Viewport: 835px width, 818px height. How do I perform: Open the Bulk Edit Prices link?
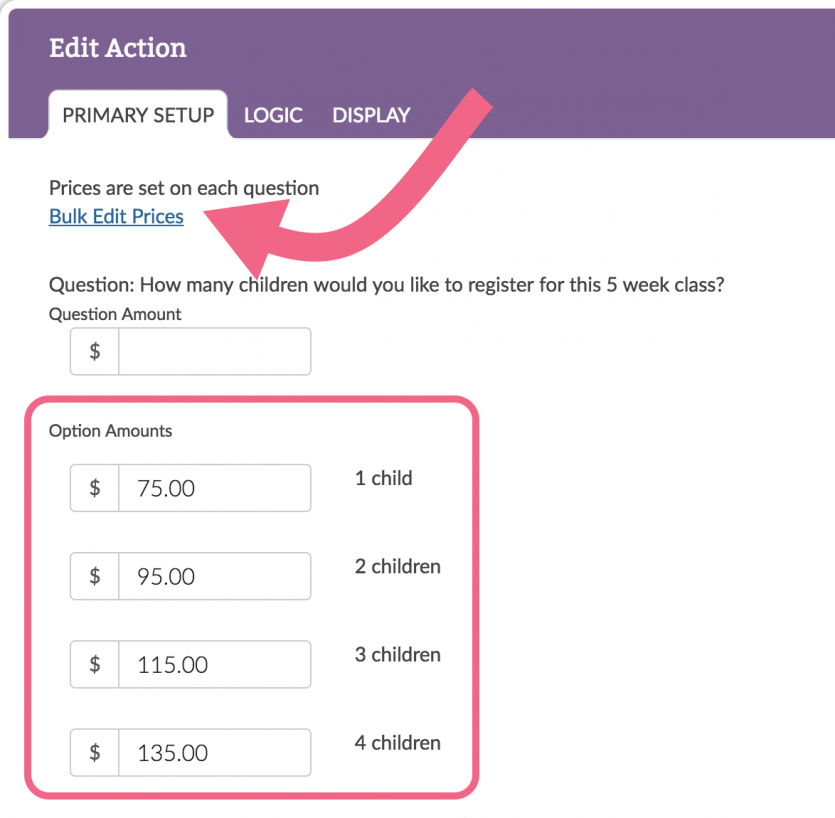point(116,216)
